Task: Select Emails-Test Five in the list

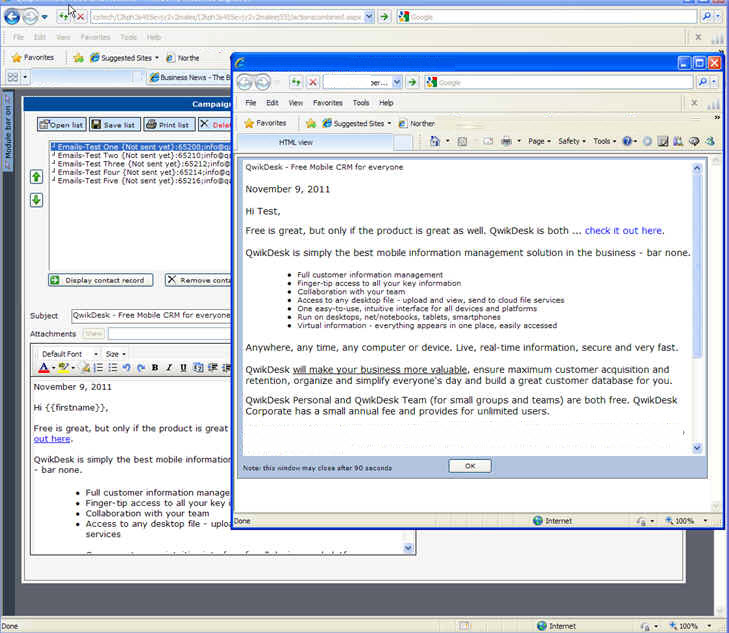Action: point(141,180)
